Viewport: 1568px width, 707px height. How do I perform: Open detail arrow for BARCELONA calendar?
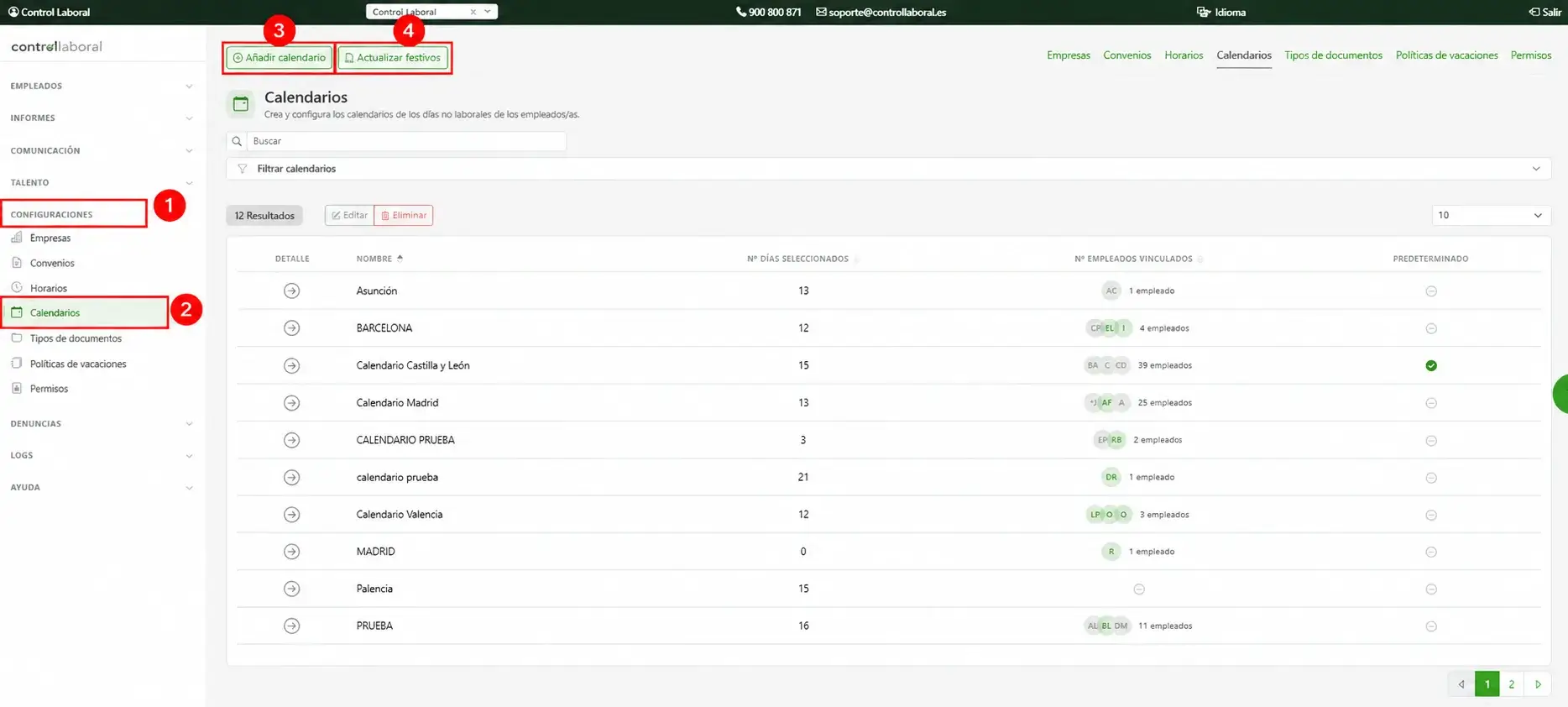(291, 328)
